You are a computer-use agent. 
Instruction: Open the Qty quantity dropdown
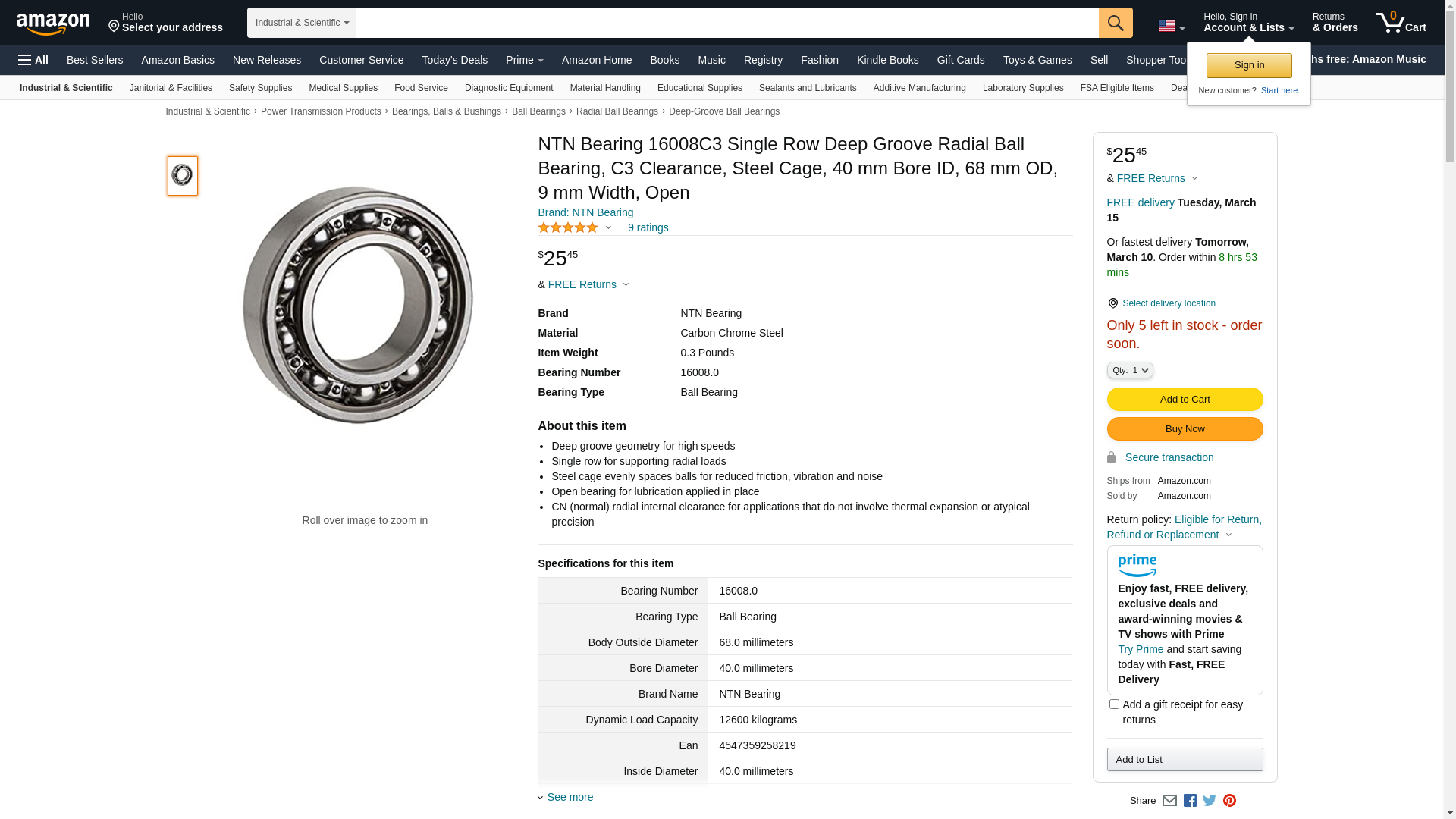point(1129,370)
